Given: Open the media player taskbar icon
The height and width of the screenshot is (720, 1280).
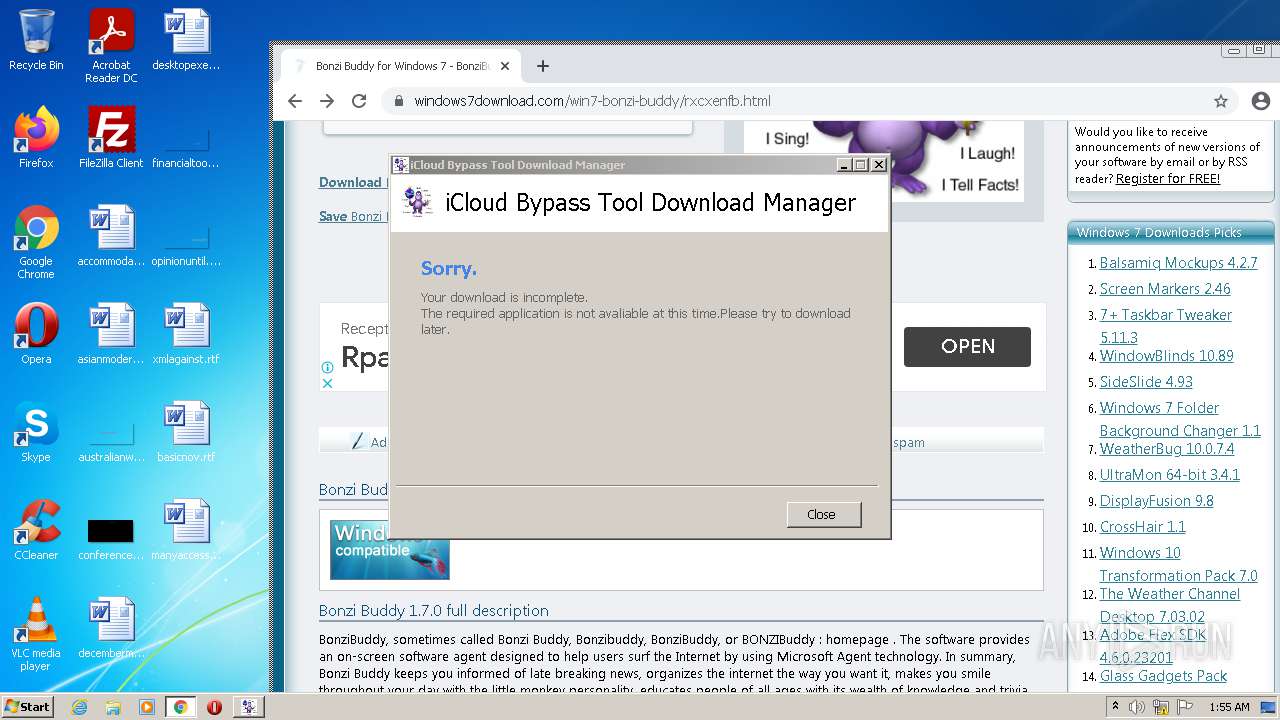Looking at the screenshot, I should (x=147, y=707).
